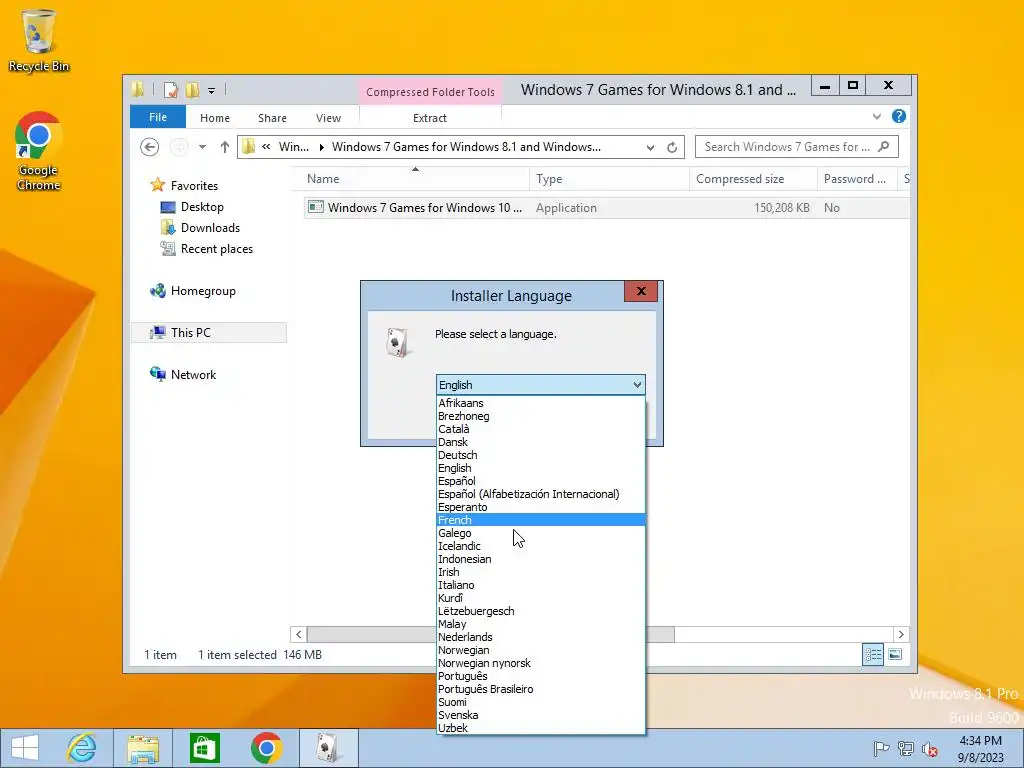The height and width of the screenshot is (768, 1024).
Task: Refresh the Explorer address bar
Action: pos(672,148)
